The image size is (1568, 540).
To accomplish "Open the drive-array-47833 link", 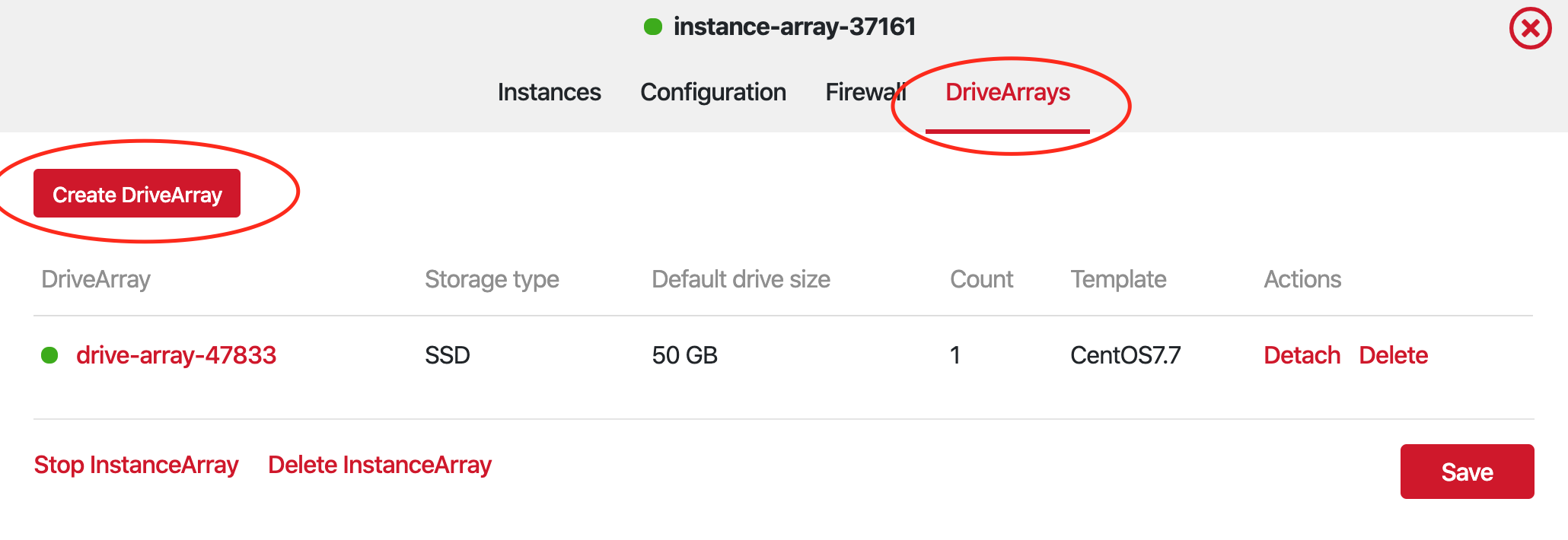I will coord(176,355).
